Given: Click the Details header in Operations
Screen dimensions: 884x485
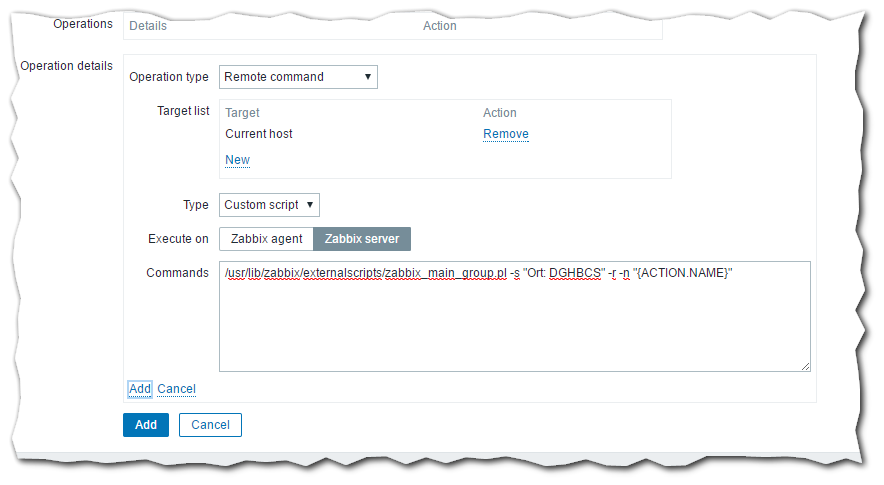Looking at the screenshot, I should pos(147,26).
